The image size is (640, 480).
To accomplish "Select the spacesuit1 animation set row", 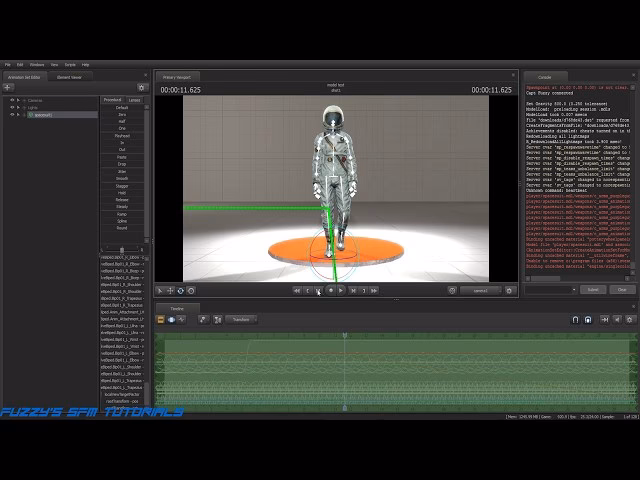I will 62,115.
